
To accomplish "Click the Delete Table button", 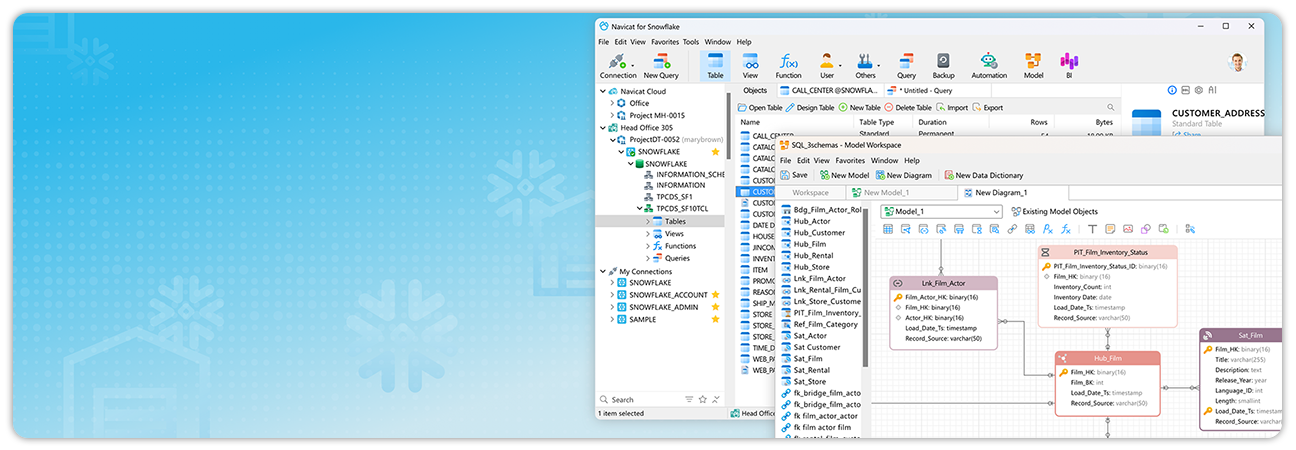I will point(908,107).
